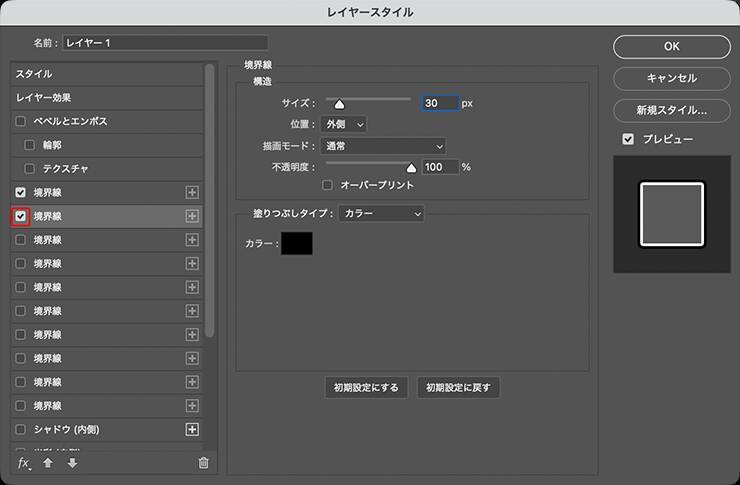Click the 初期設定にする button
Screen dimensions: 740x485
(366, 388)
